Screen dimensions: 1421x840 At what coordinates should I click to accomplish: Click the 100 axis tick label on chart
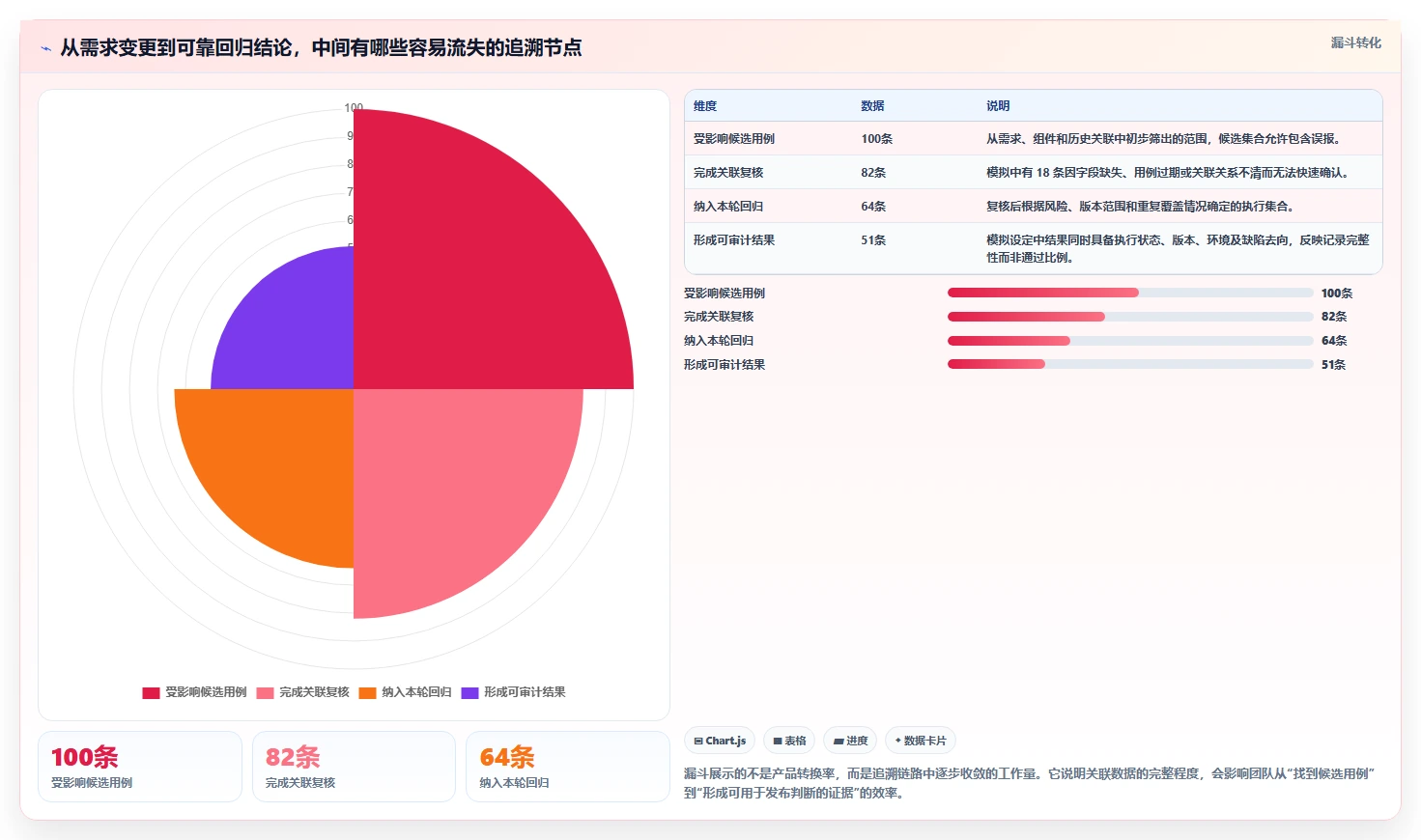pyautogui.click(x=354, y=107)
